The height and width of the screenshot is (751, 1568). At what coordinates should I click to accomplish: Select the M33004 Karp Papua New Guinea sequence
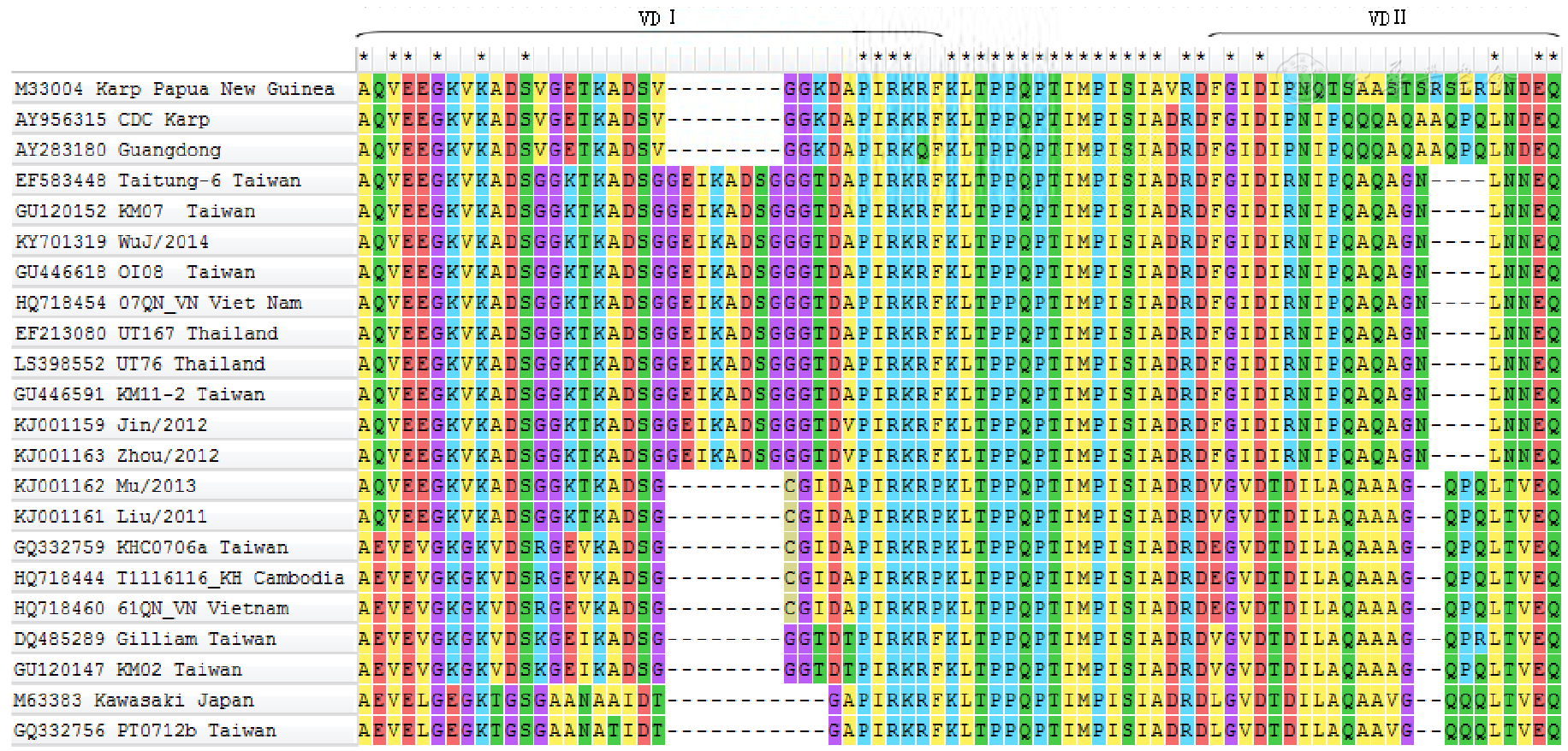[175, 89]
